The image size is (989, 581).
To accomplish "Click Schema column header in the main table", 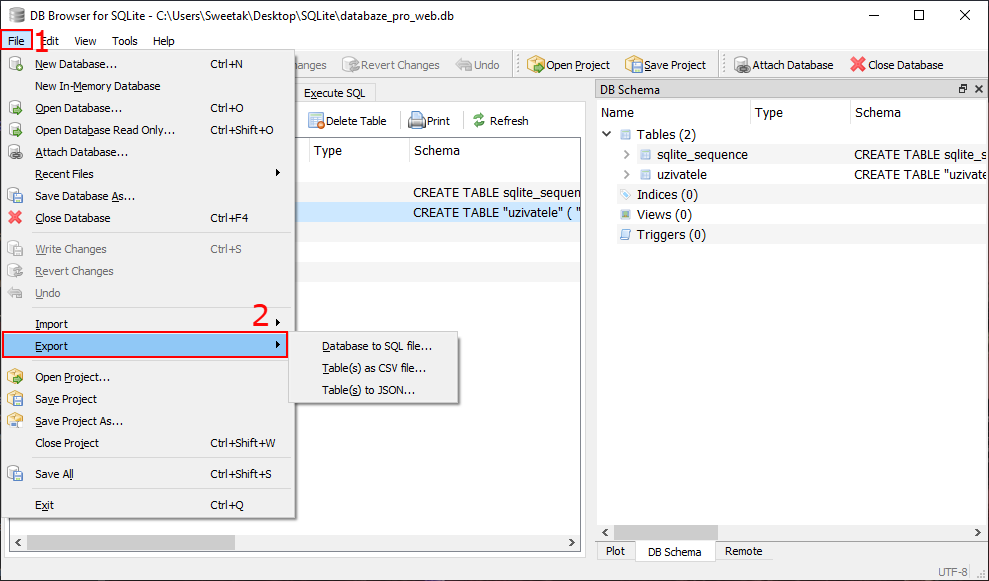I will click(494, 151).
